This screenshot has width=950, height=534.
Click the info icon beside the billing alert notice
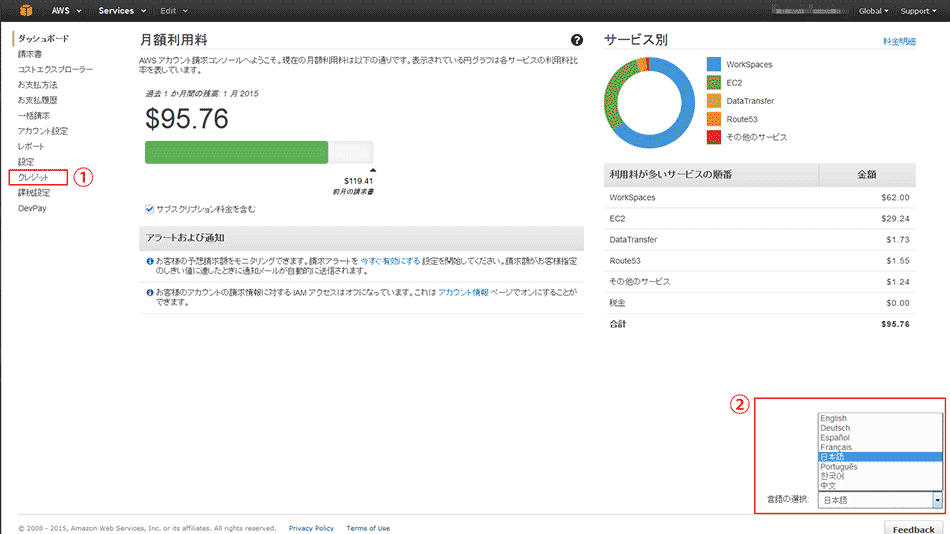coord(150,261)
